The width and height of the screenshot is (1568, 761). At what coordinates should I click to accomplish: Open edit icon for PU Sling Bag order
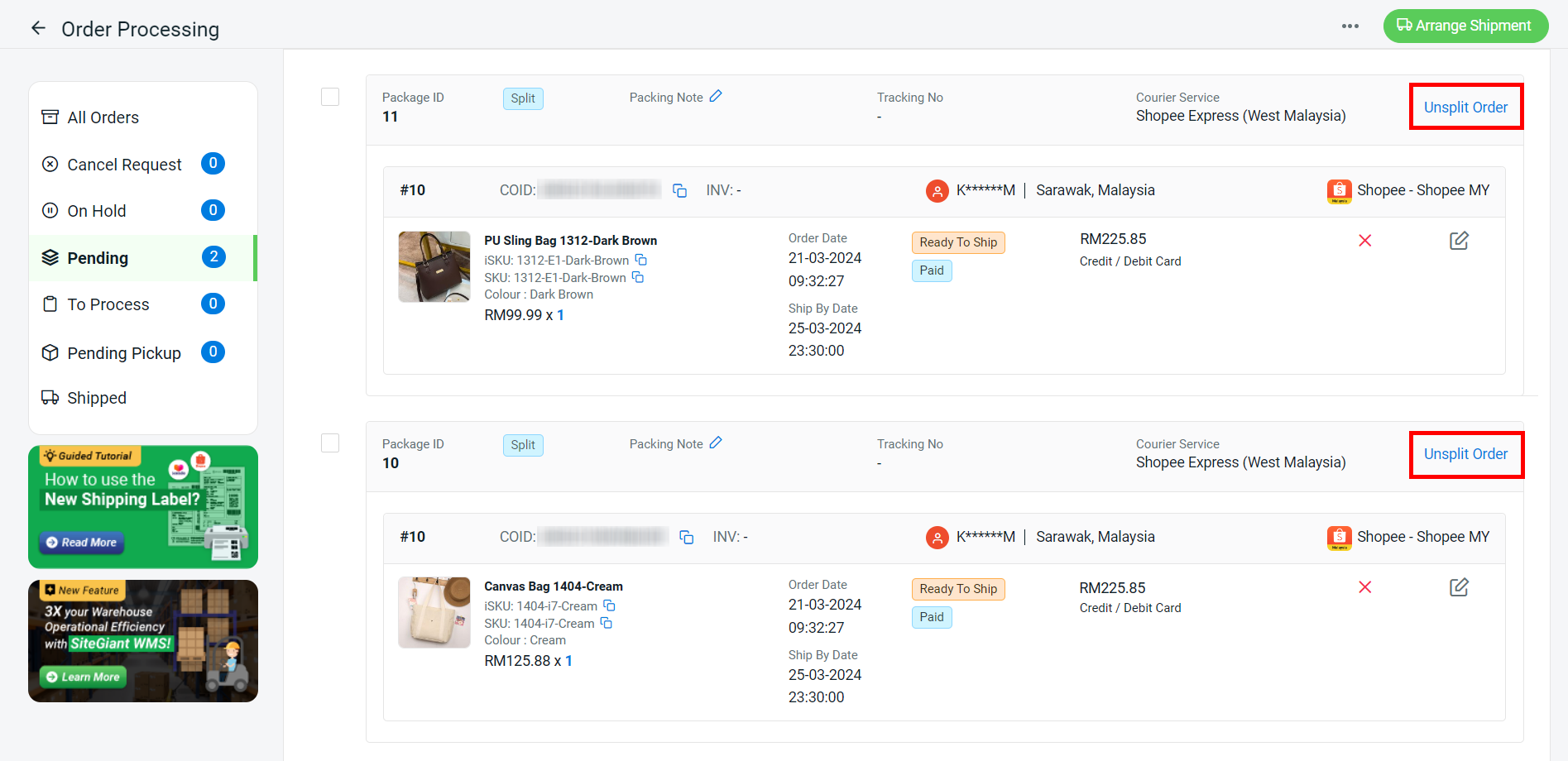pyautogui.click(x=1458, y=241)
